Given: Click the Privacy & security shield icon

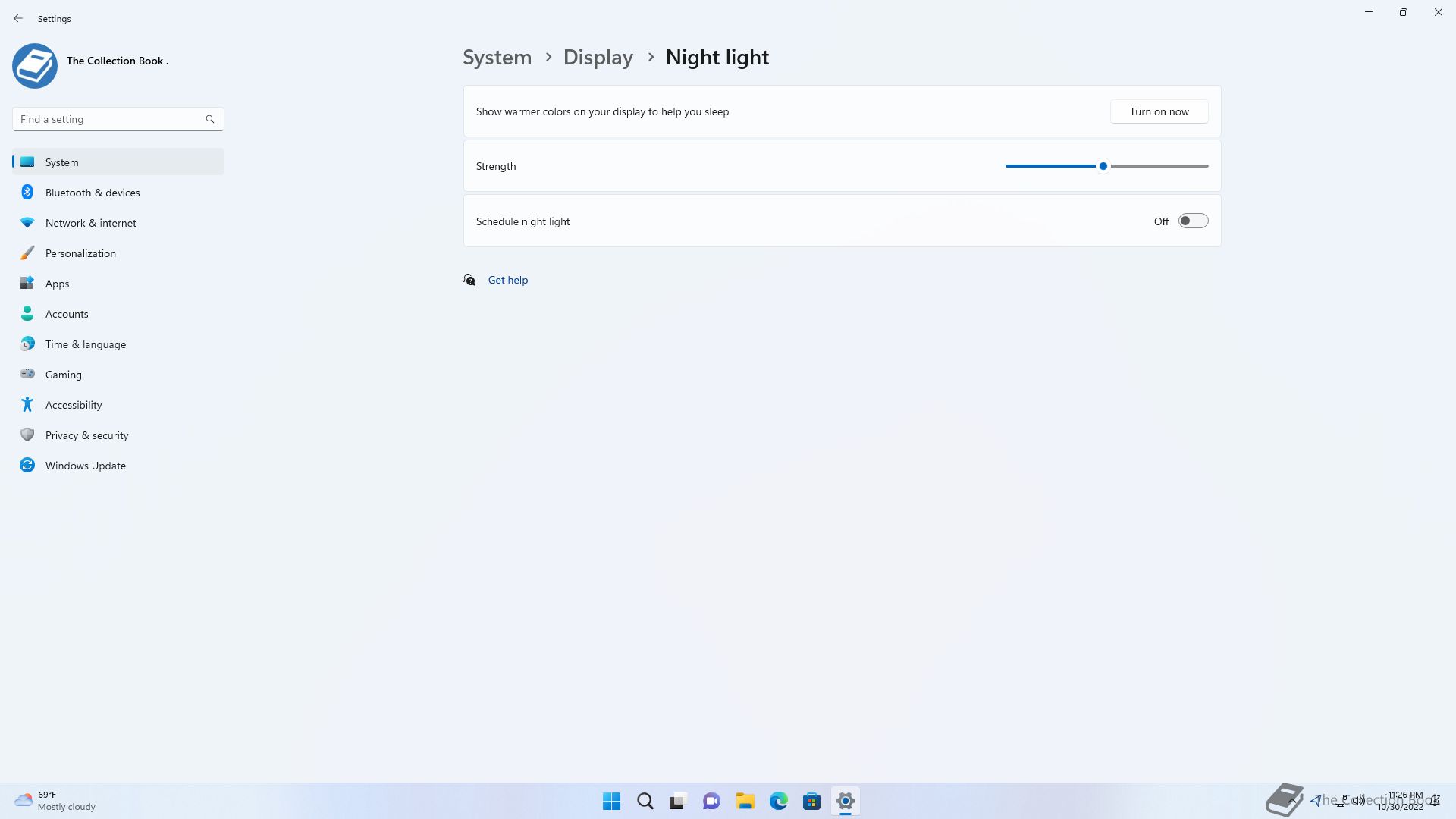Looking at the screenshot, I should [x=27, y=435].
